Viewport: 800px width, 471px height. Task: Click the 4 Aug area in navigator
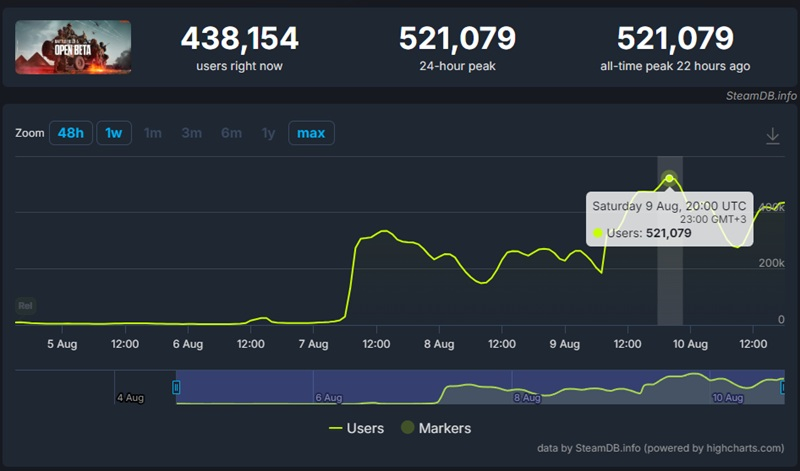[130, 396]
